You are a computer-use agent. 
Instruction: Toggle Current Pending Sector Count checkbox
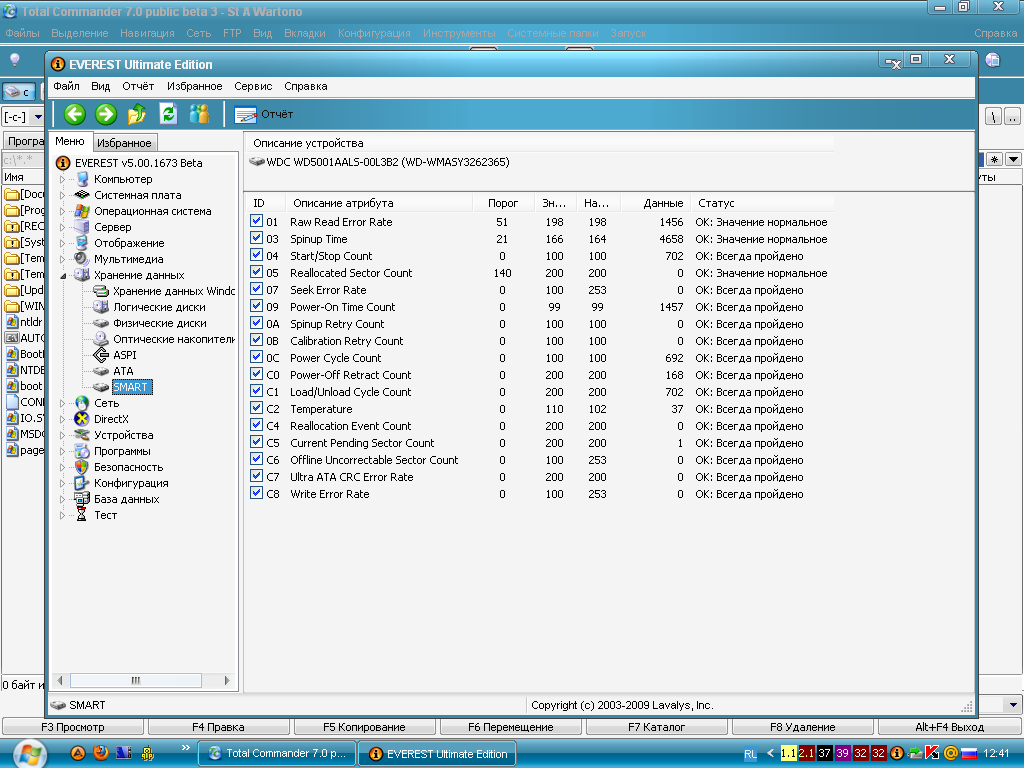[257, 442]
